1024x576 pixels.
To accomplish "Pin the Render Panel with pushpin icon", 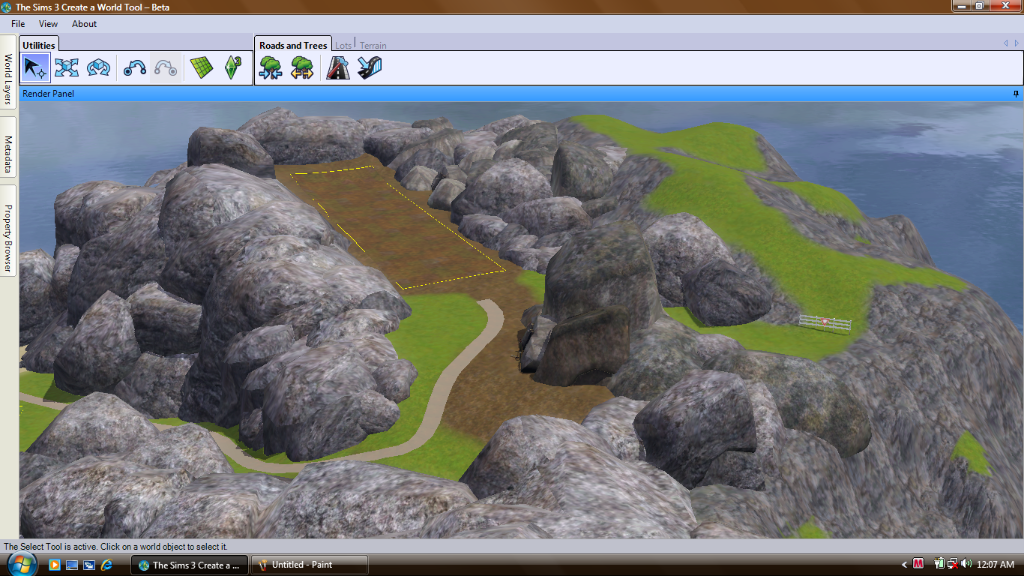I will click(x=1016, y=94).
